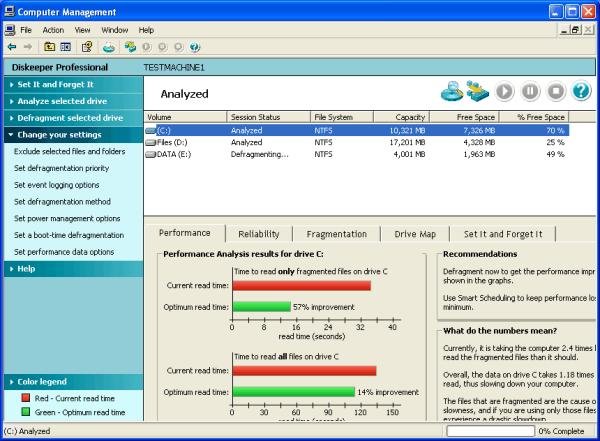The width and height of the screenshot is (600, 441).
Task: Select the (C:) volume row
Action: [x=357, y=131]
